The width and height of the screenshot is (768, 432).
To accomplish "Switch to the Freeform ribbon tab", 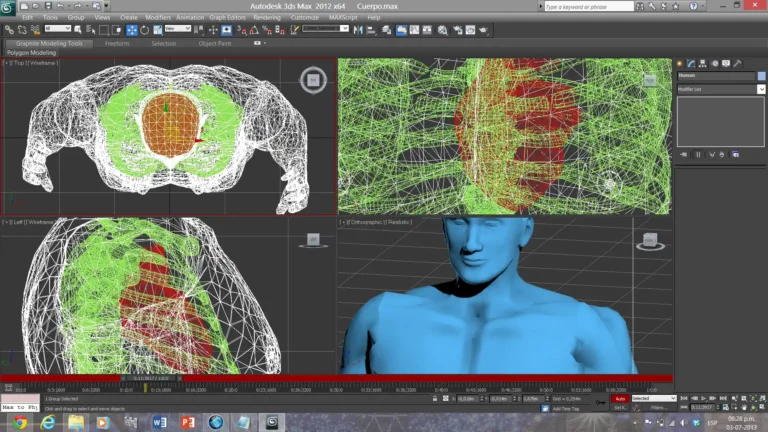I will click(x=117, y=44).
